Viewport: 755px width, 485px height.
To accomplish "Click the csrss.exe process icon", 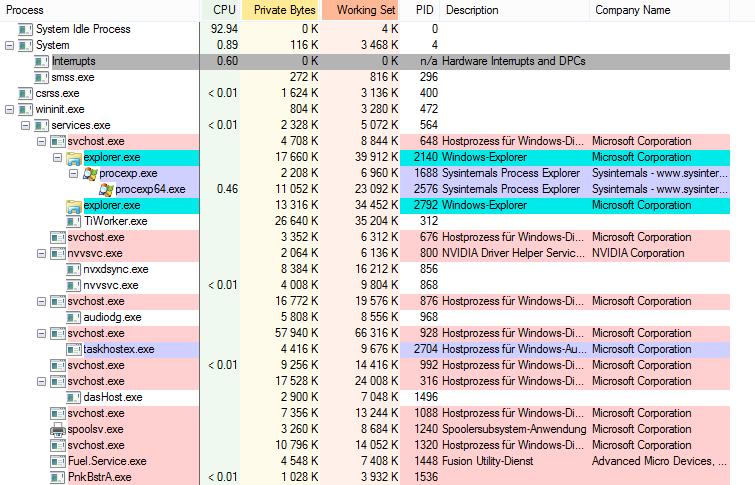I will [x=25, y=93].
